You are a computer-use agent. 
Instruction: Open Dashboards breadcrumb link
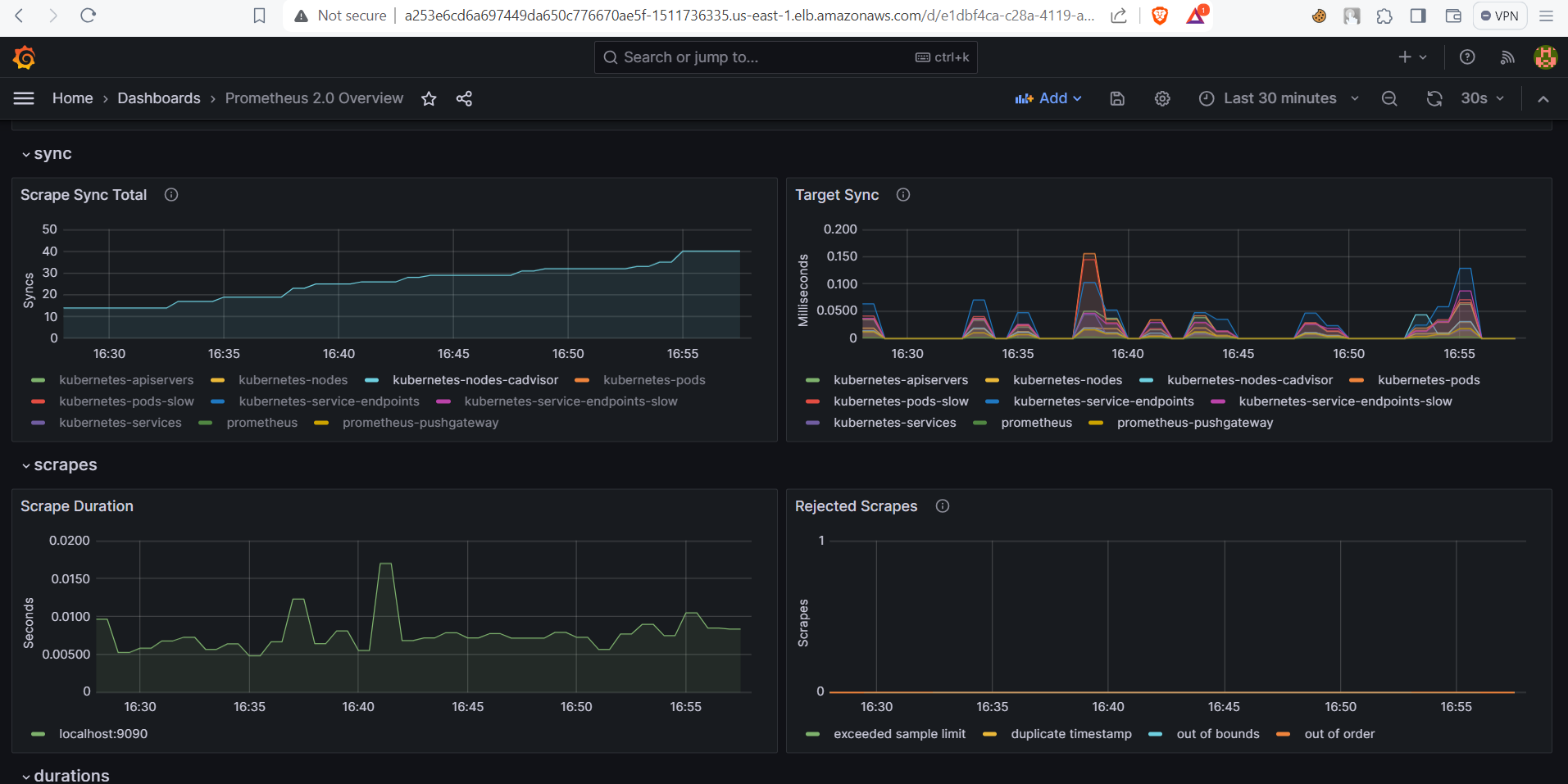(x=159, y=98)
